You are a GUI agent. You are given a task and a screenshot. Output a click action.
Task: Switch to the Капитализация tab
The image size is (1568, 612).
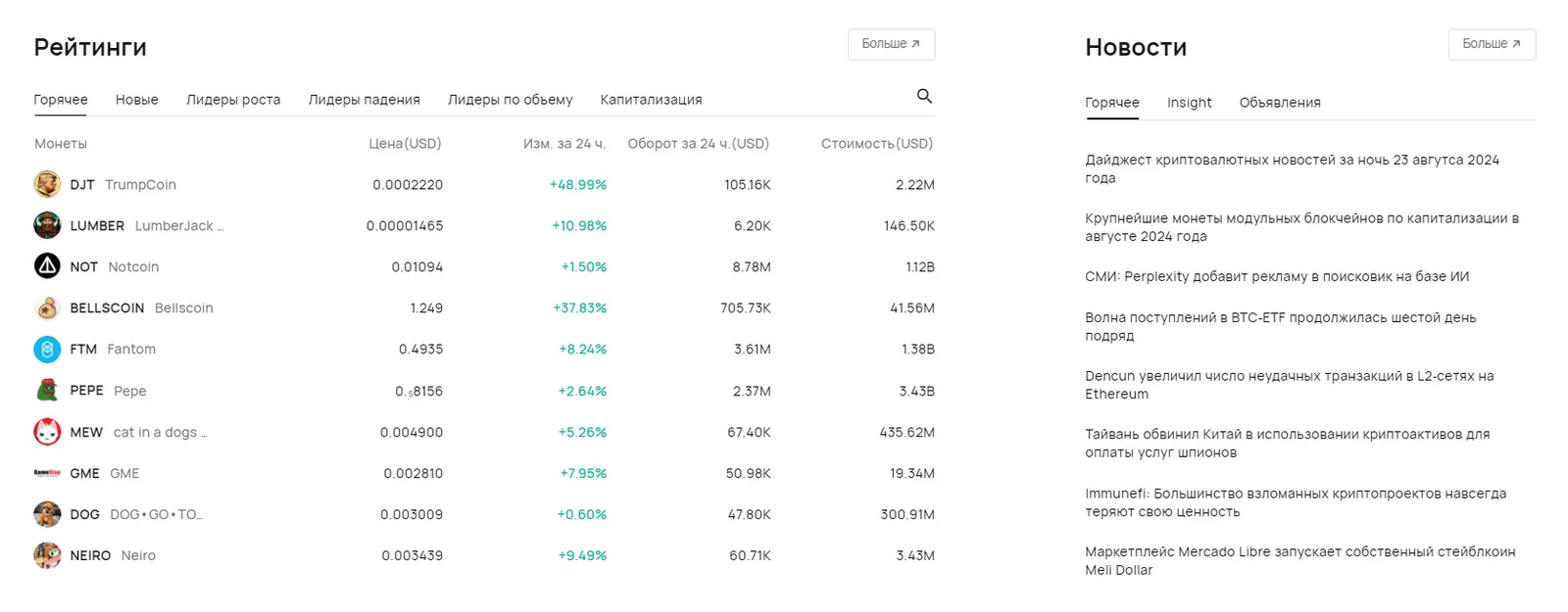(x=651, y=100)
